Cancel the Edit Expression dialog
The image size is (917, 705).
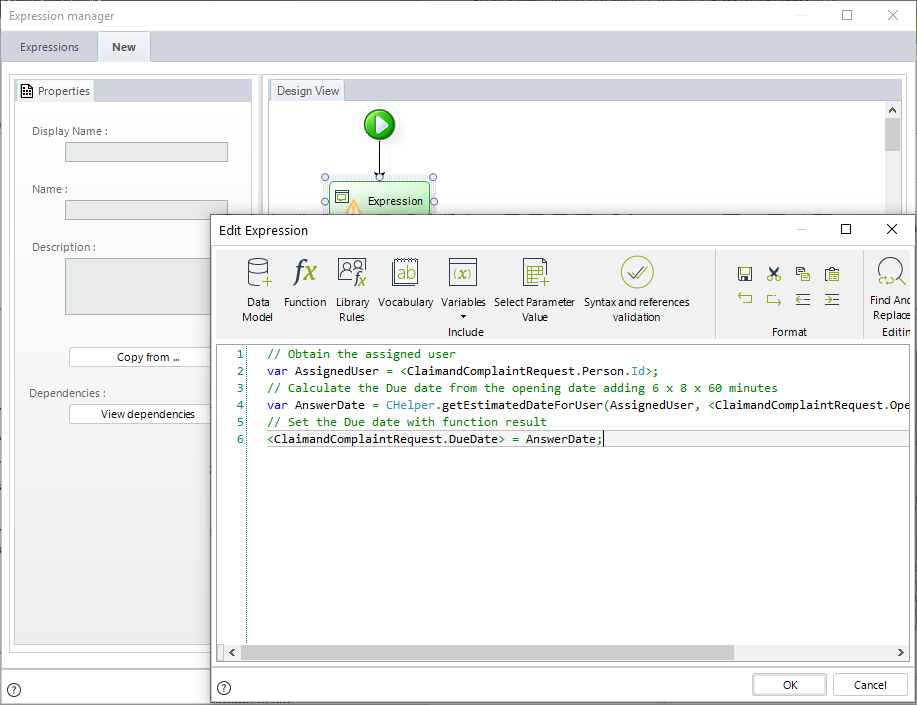coord(870,685)
